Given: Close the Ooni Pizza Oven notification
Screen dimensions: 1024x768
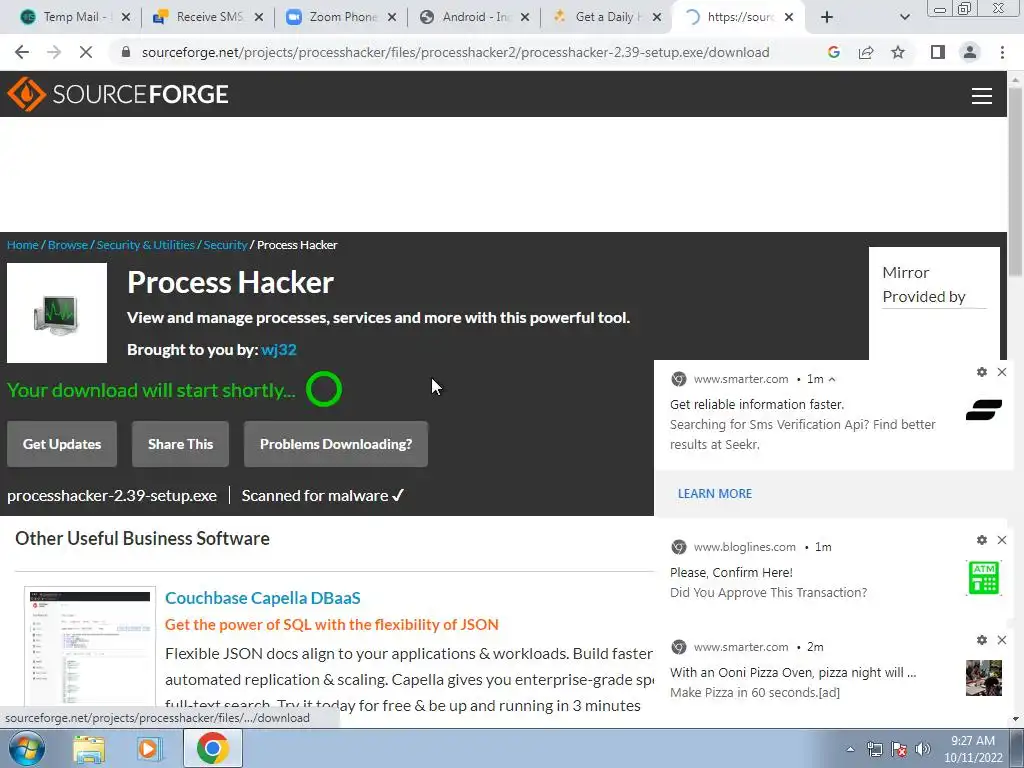Looking at the screenshot, I should tap(1002, 640).
